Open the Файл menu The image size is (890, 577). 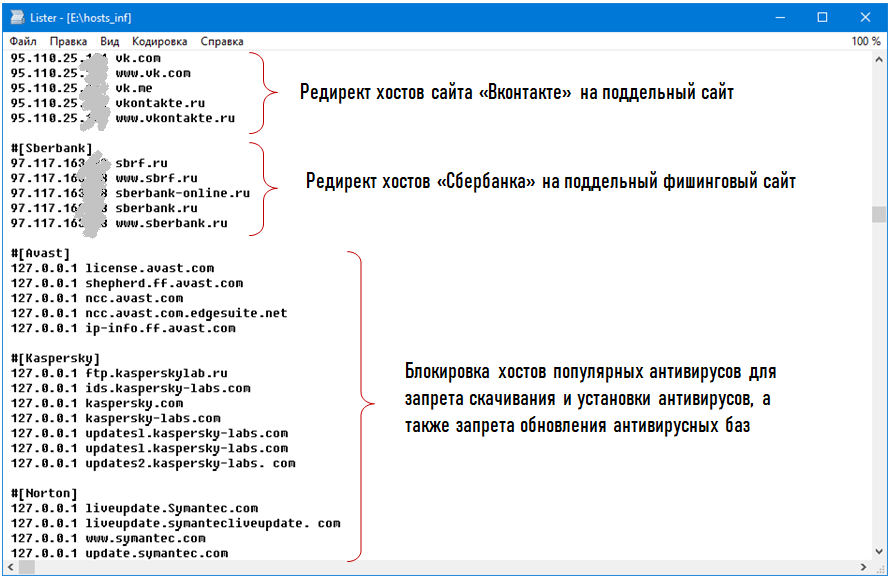[x=23, y=41]
